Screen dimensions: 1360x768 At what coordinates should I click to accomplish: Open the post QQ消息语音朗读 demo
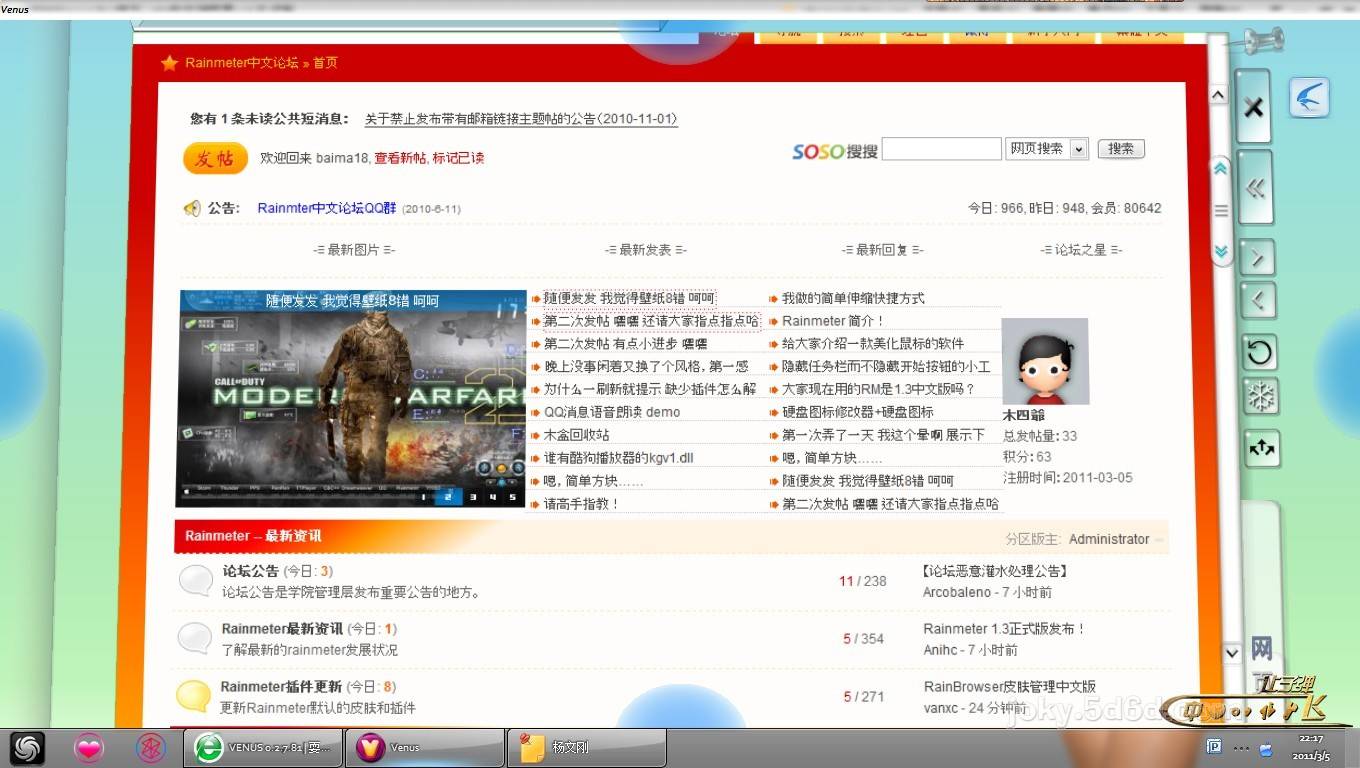tap(611, 412)
